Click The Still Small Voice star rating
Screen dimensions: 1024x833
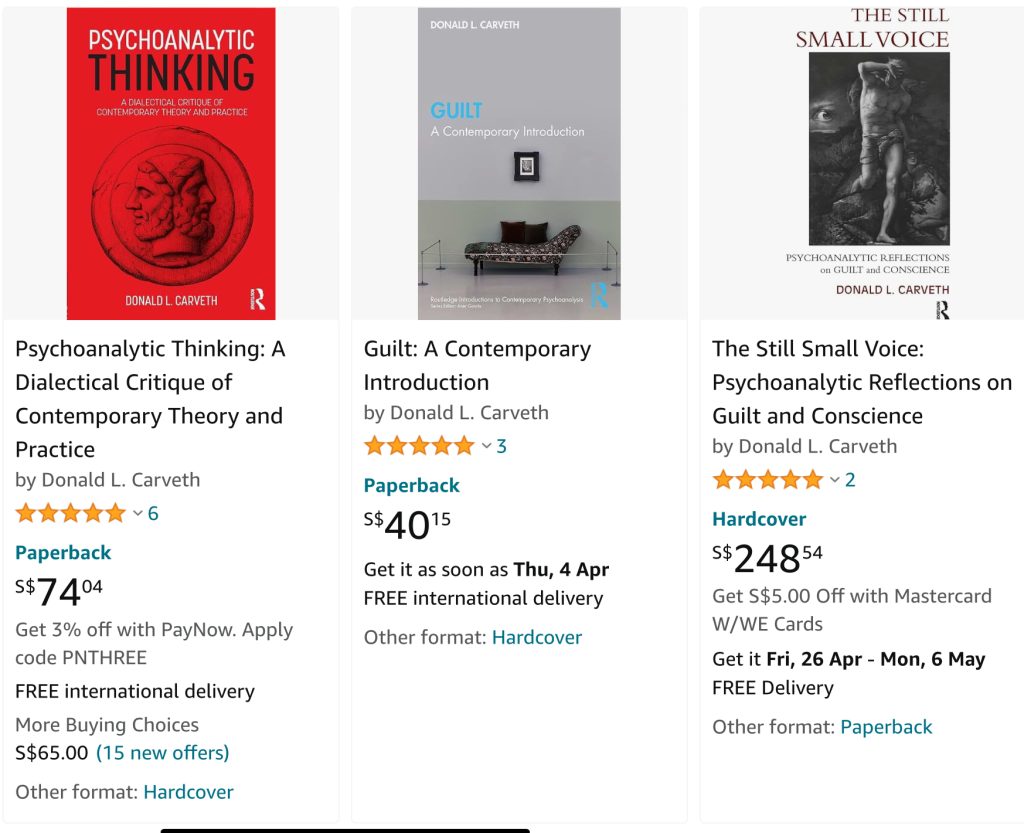coord(767,480)
